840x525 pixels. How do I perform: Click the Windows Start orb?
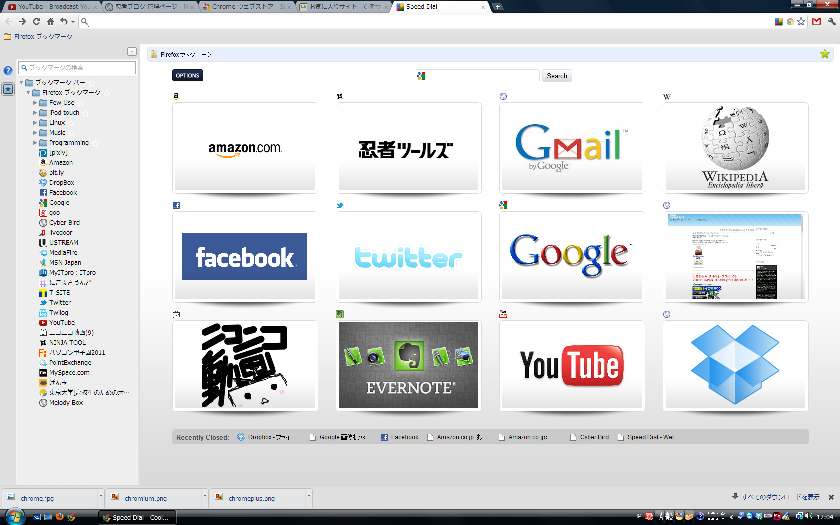tap(14, 517)
